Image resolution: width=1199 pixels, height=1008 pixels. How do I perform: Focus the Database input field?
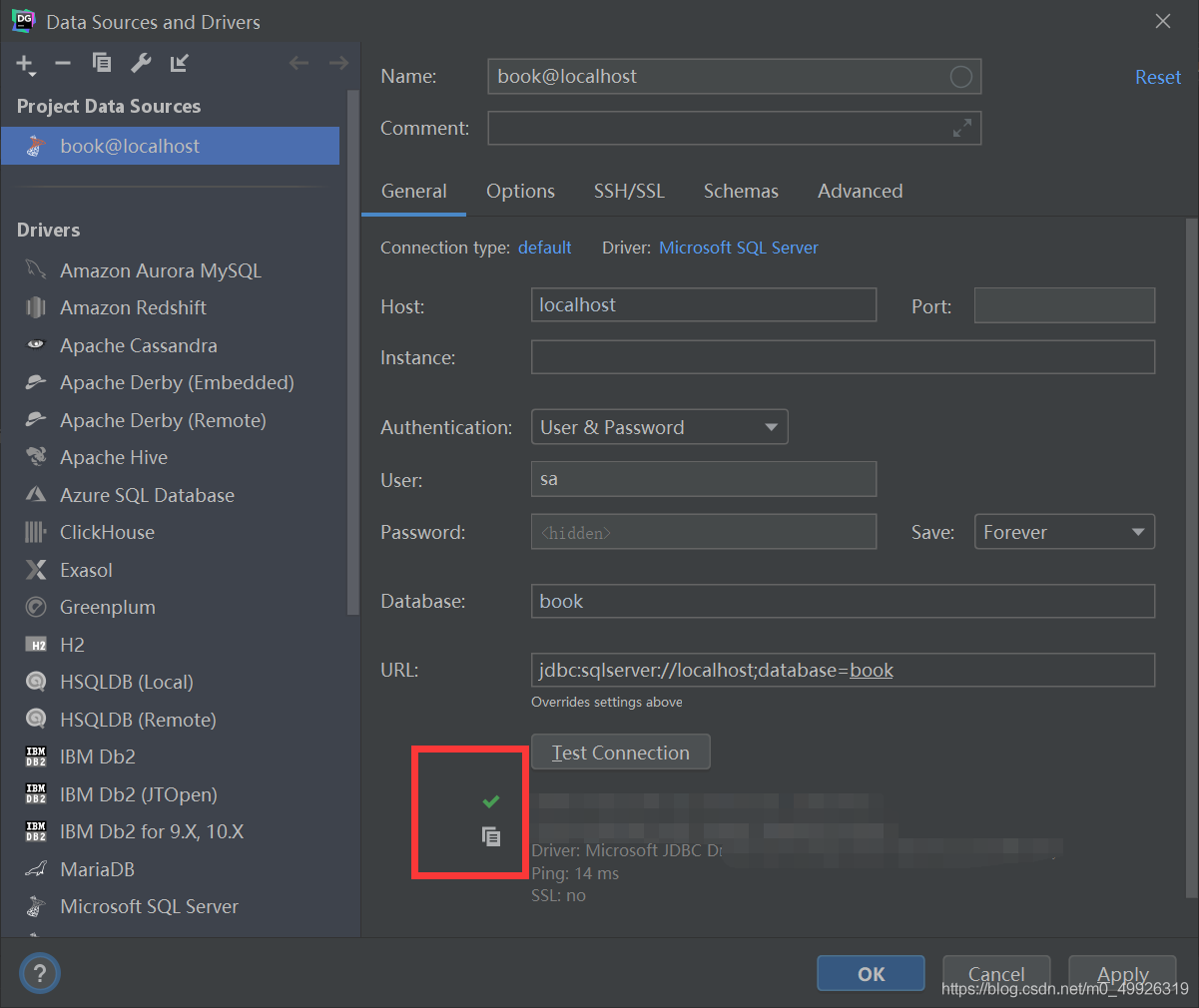[843, 601]
